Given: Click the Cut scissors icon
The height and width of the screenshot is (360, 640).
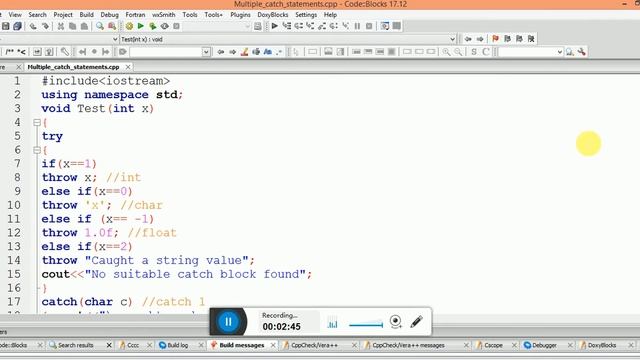Looking at the screenshot, I should pos(60,26).
